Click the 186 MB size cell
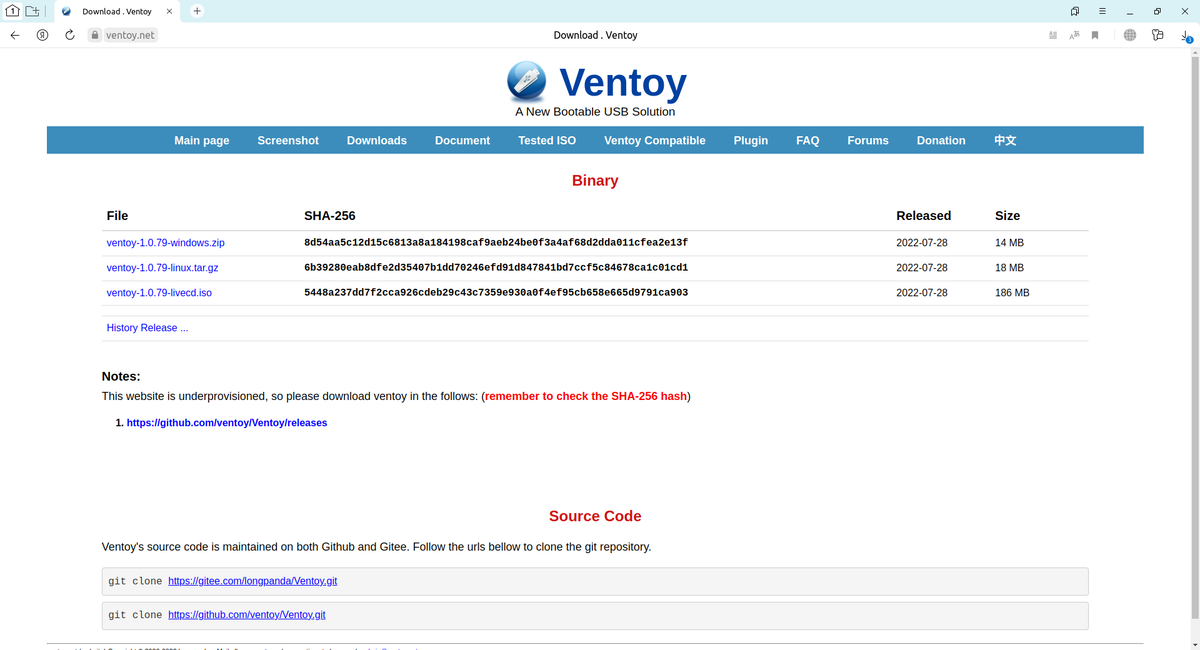The width and height of the screenshot is (1200, 650). (x=1012, y=293)
